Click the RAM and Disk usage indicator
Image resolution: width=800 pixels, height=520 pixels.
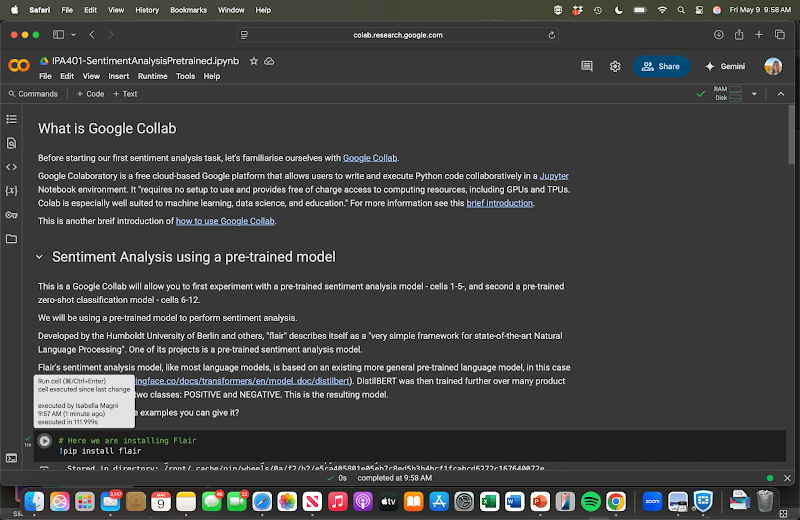[728, 93]
